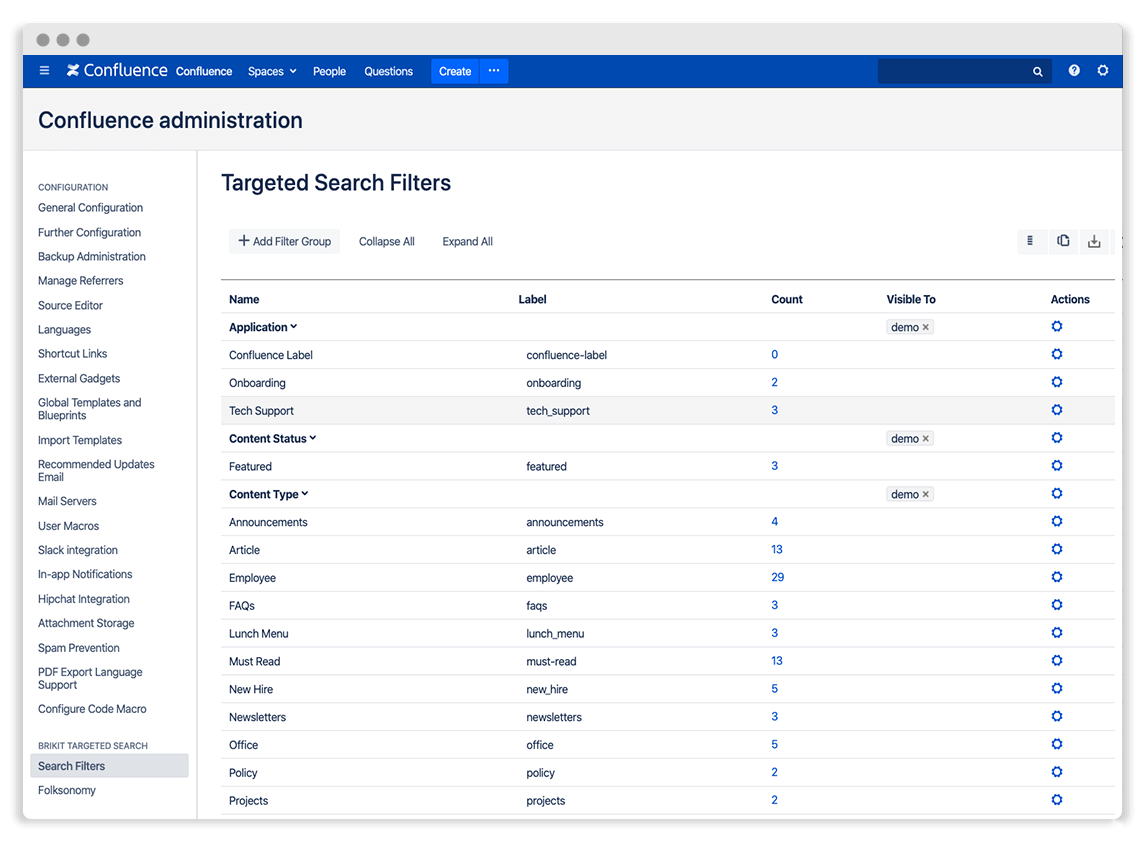Open Hipchat Integration in sidebar

click(83, 599)
